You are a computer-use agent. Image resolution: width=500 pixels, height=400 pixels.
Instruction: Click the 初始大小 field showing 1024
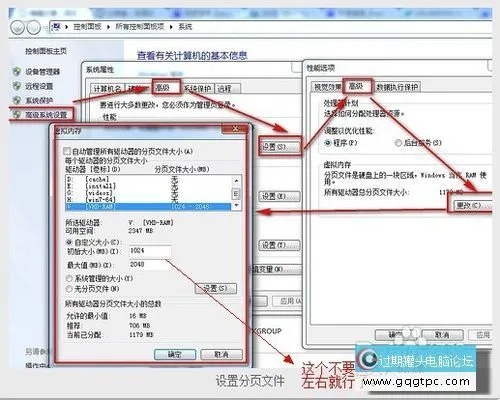point(150,250)
